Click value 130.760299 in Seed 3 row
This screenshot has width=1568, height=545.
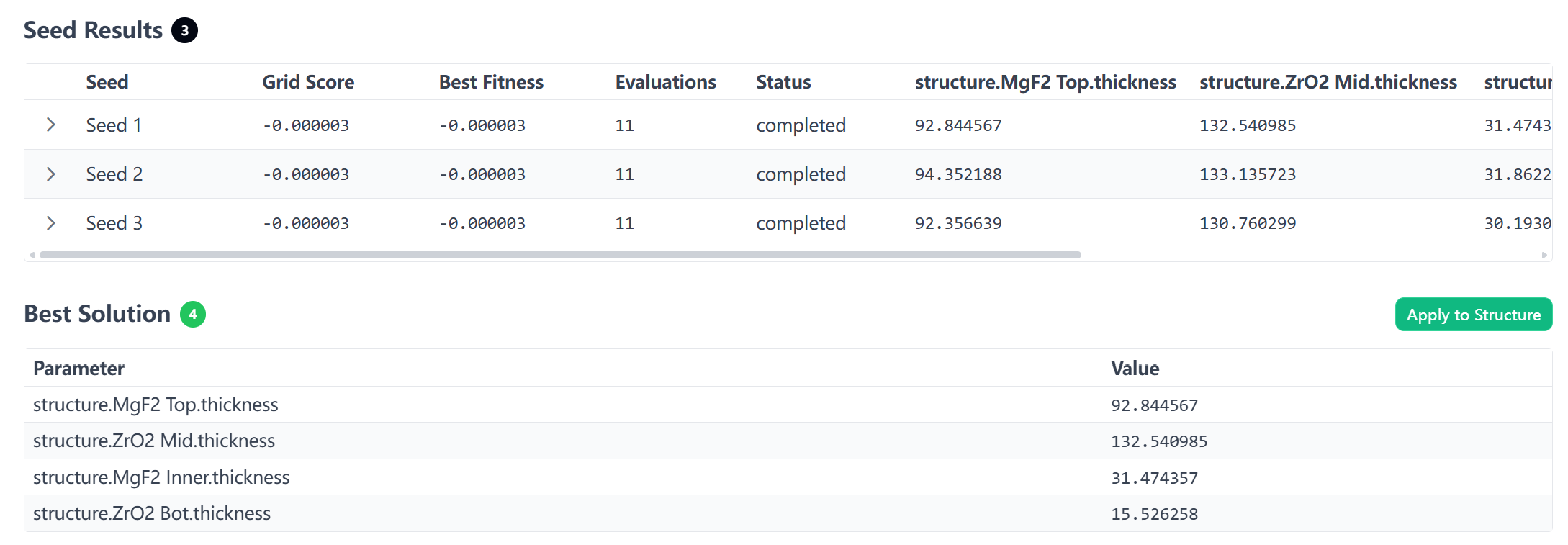tap(1248, 223)
